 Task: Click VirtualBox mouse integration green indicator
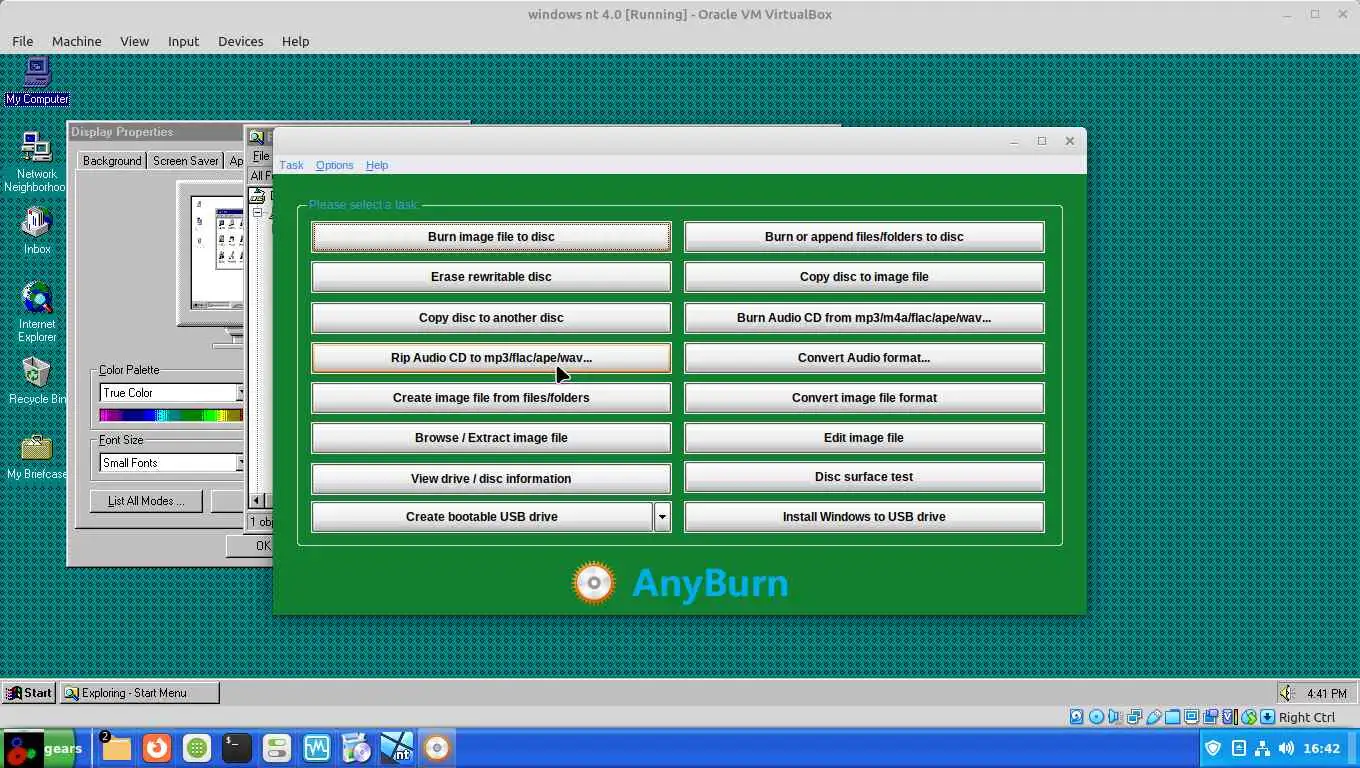pyautogui.click(x=1249, y=717)
